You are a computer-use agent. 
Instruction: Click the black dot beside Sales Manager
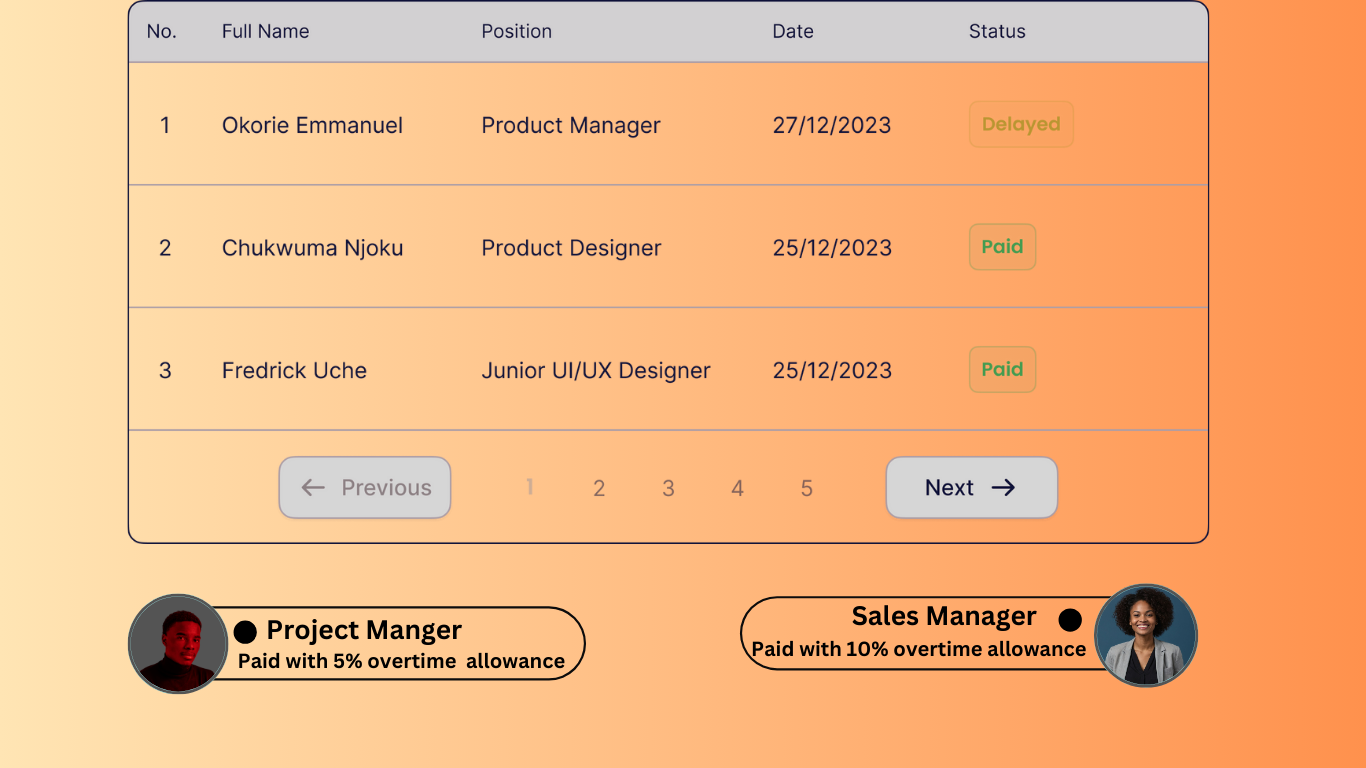tap(1070, 620)
